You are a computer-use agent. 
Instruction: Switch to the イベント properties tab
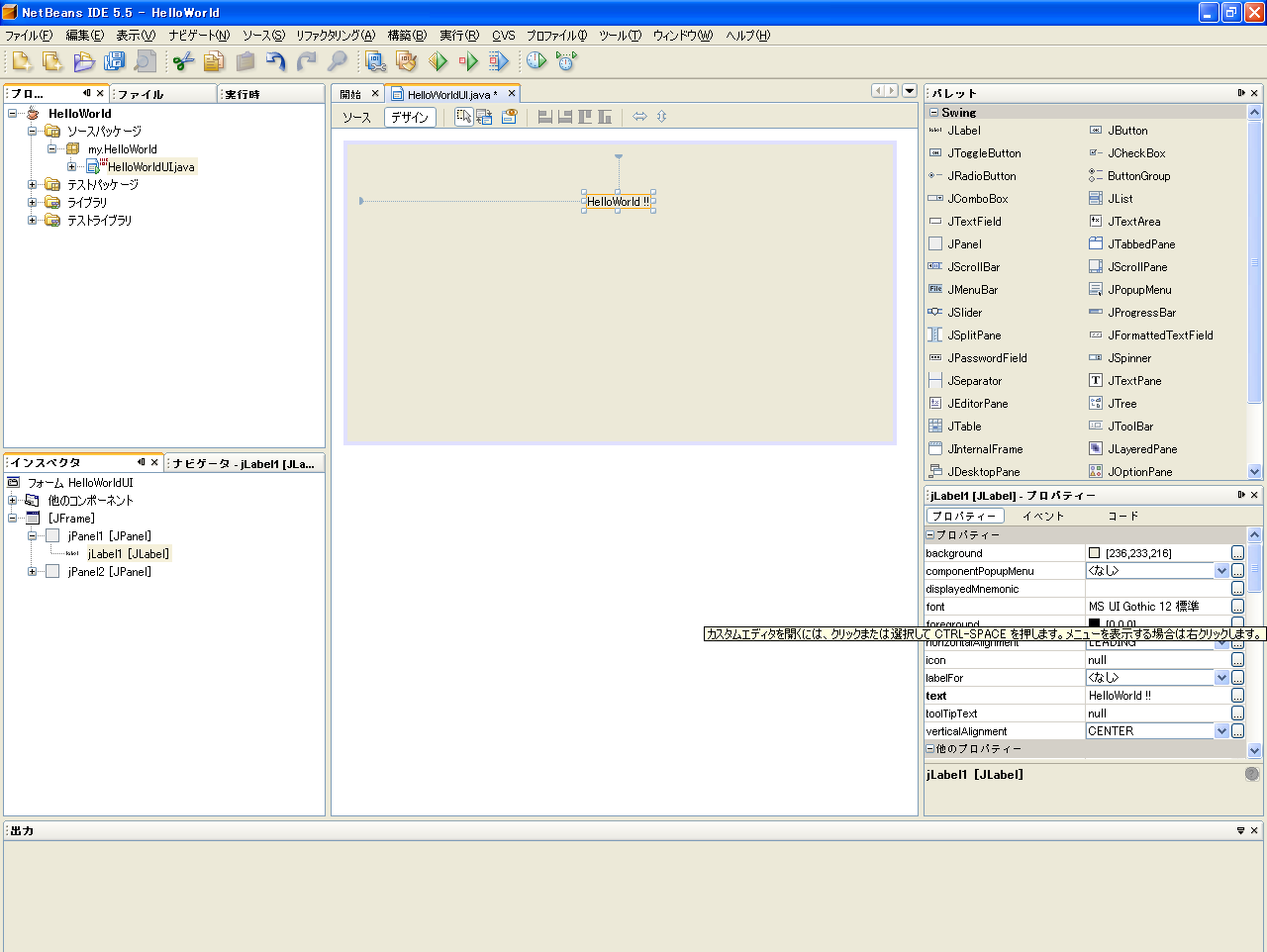[x=1042, y=516]
